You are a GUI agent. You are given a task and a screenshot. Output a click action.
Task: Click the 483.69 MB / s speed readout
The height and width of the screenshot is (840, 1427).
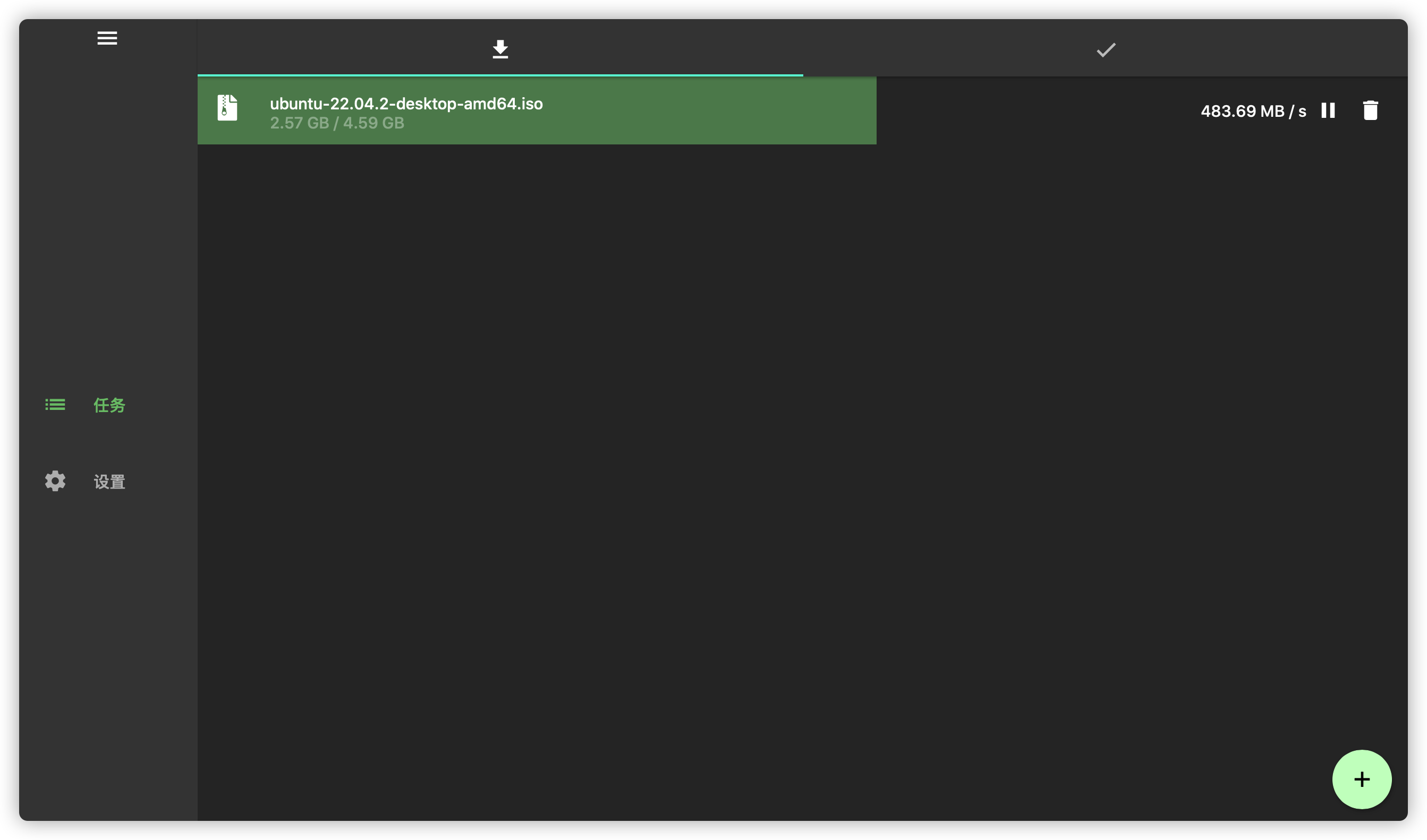click(1253, 111)
